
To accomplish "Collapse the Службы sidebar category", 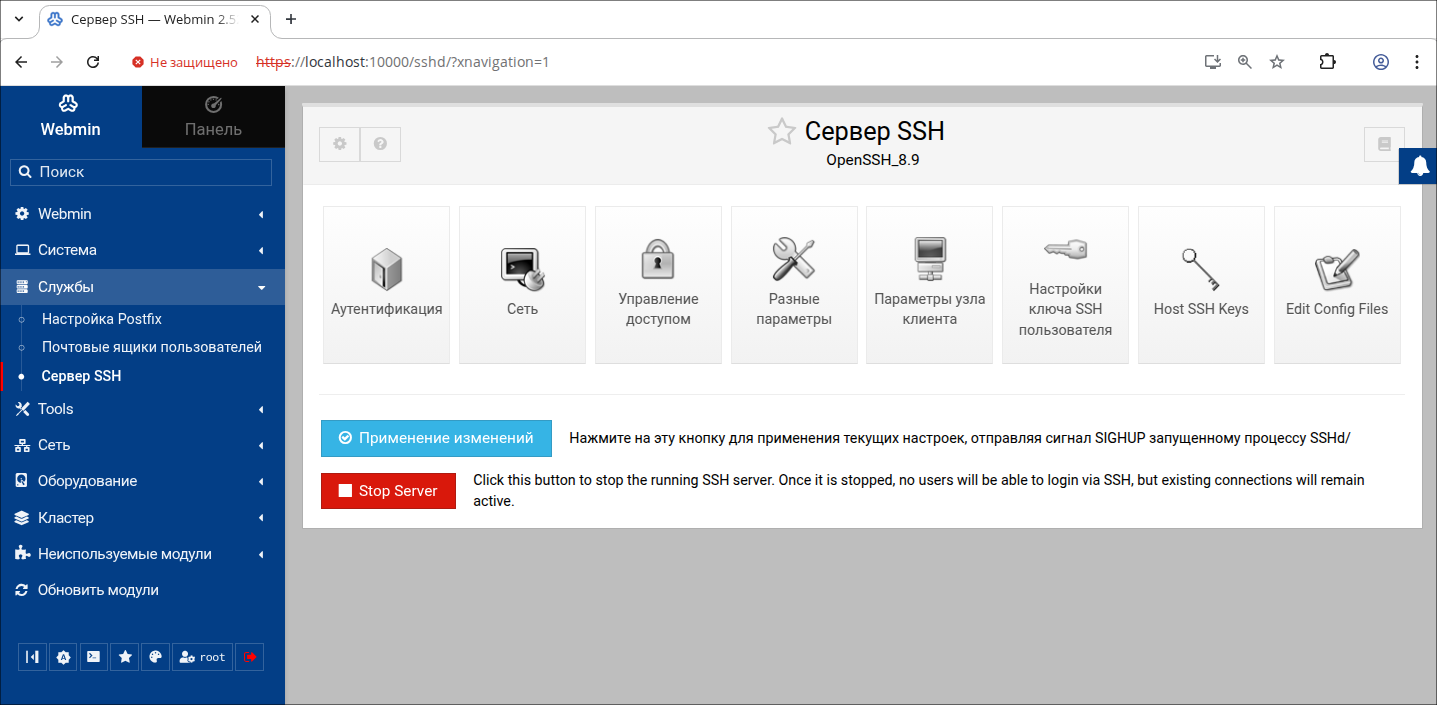I will [x=142, y=287].
